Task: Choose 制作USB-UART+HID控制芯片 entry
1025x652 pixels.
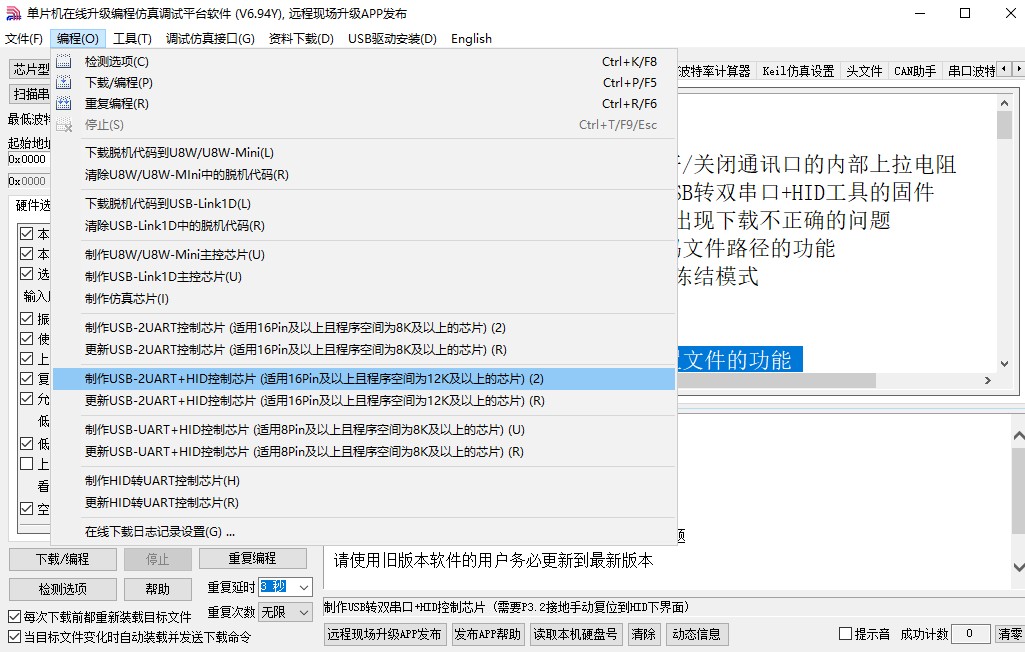Action: pos(363,430)
